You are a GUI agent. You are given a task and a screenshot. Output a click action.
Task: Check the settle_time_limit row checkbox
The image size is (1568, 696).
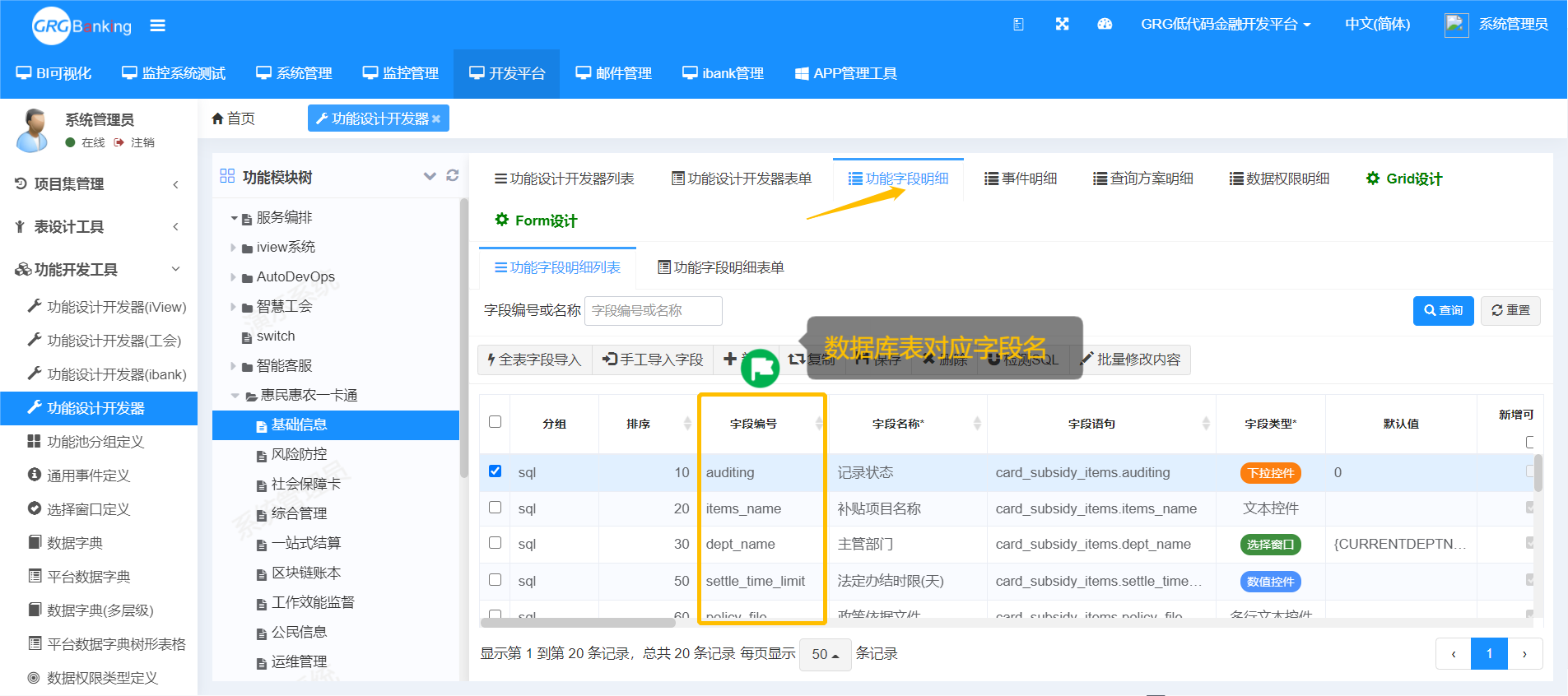click(x=495, y=580)
